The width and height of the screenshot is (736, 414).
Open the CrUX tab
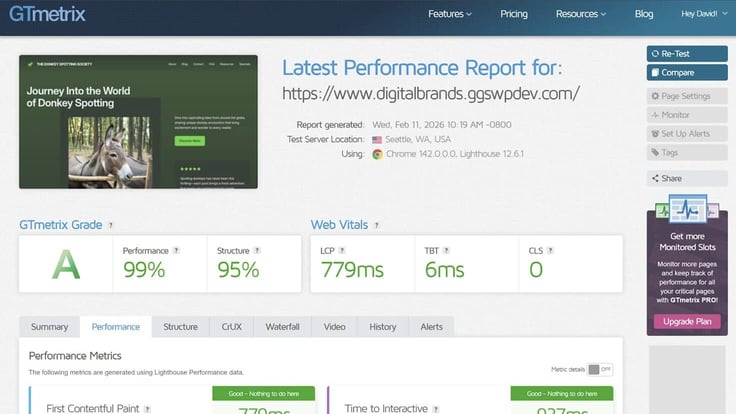pyautogui.click(x=231, y=327)
